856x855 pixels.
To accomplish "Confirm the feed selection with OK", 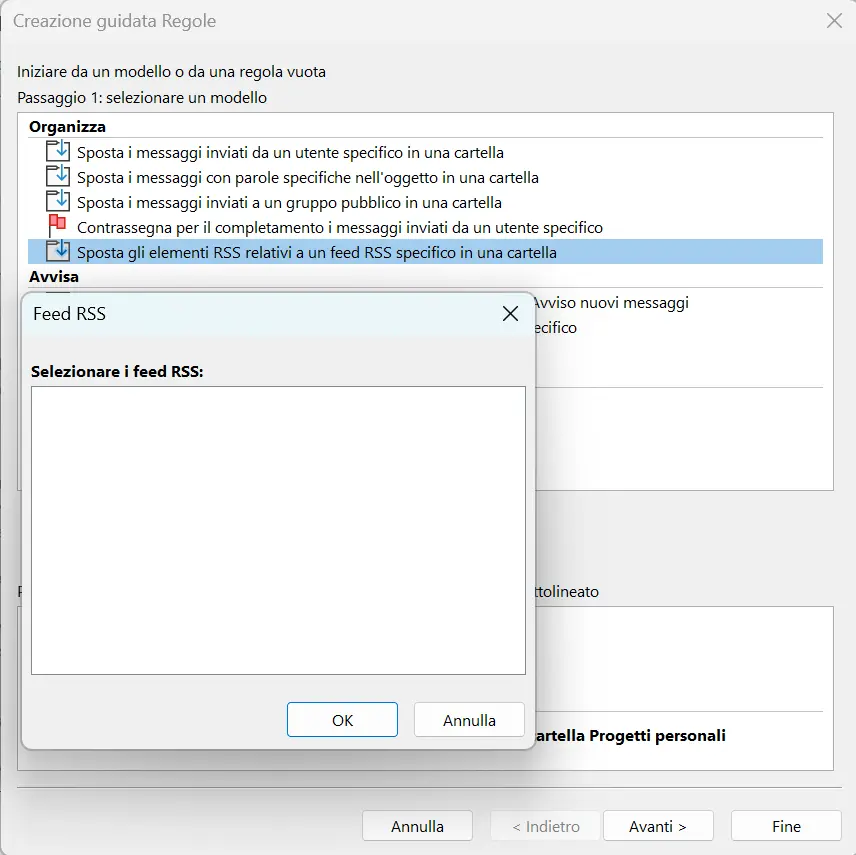I will point(342,719).
